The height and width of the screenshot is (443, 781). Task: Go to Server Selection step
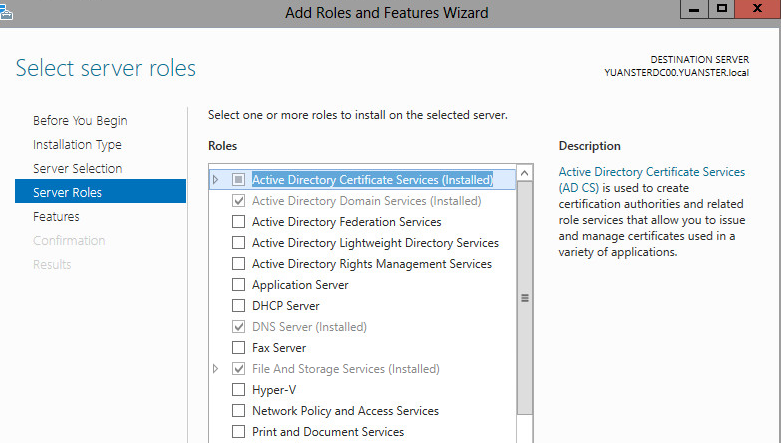[x=78, y=168]
